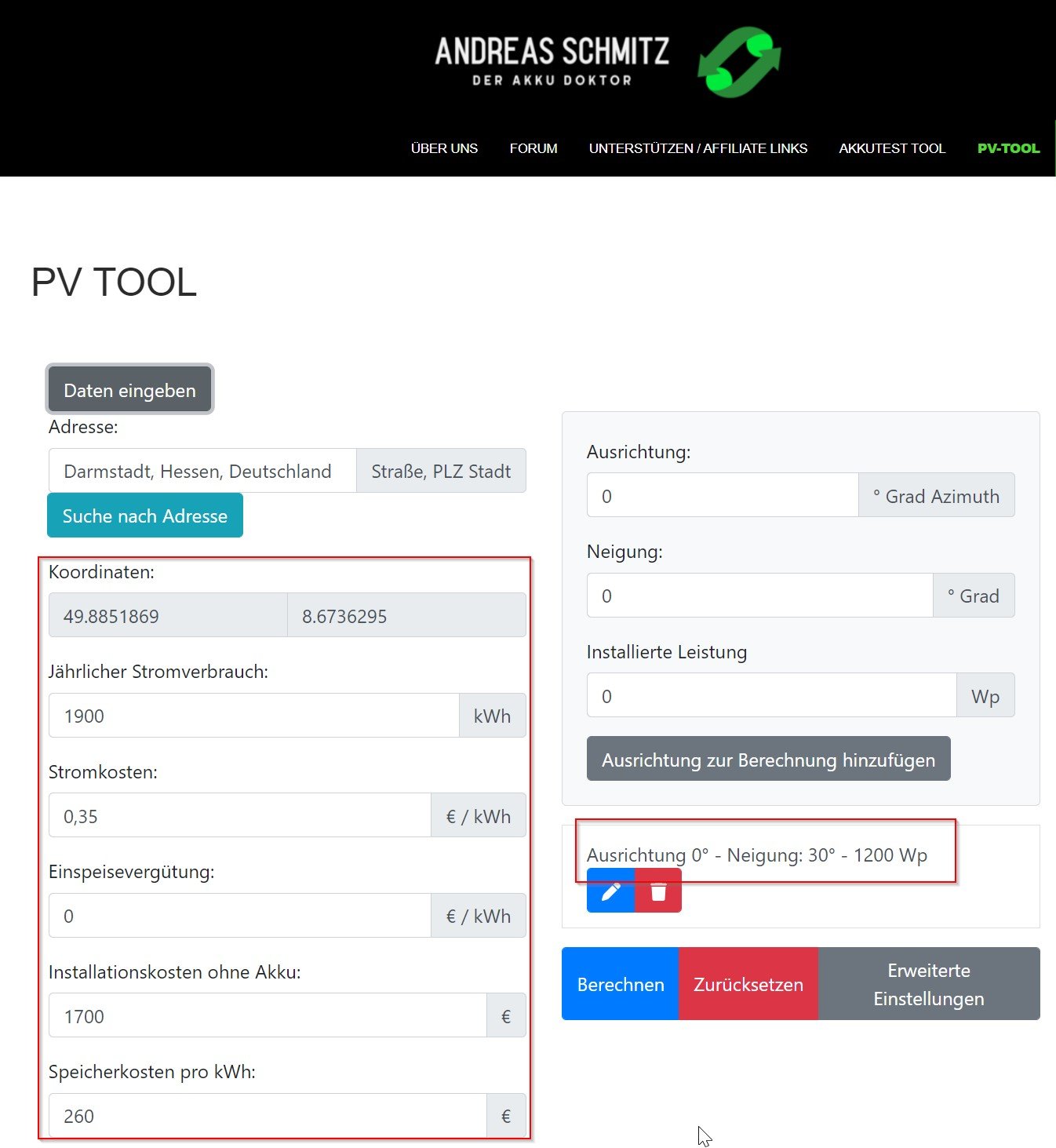This screenshot has height=1148, width=1056.
Task: Click the Installierte Leistung Wp field
Action: (770, 696)
